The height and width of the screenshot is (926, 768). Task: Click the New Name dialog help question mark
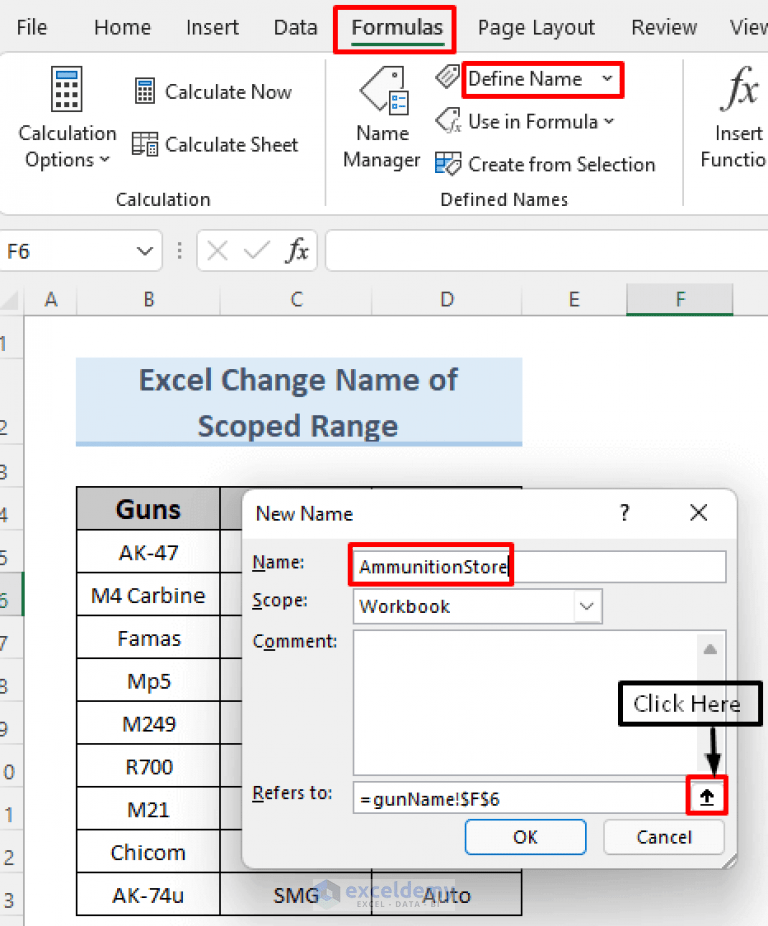coord(624,513)
